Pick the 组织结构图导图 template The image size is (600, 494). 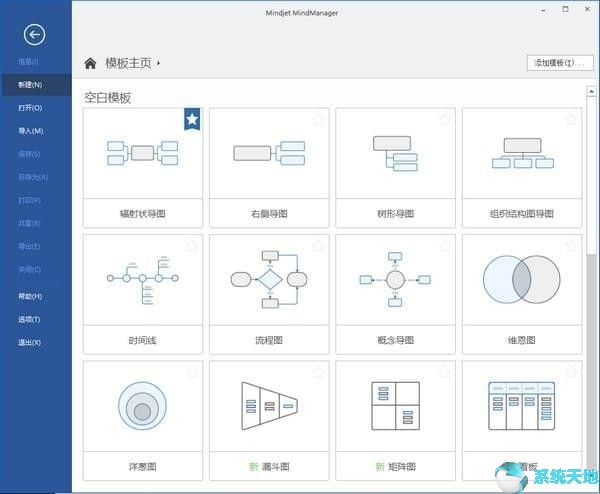522,168
